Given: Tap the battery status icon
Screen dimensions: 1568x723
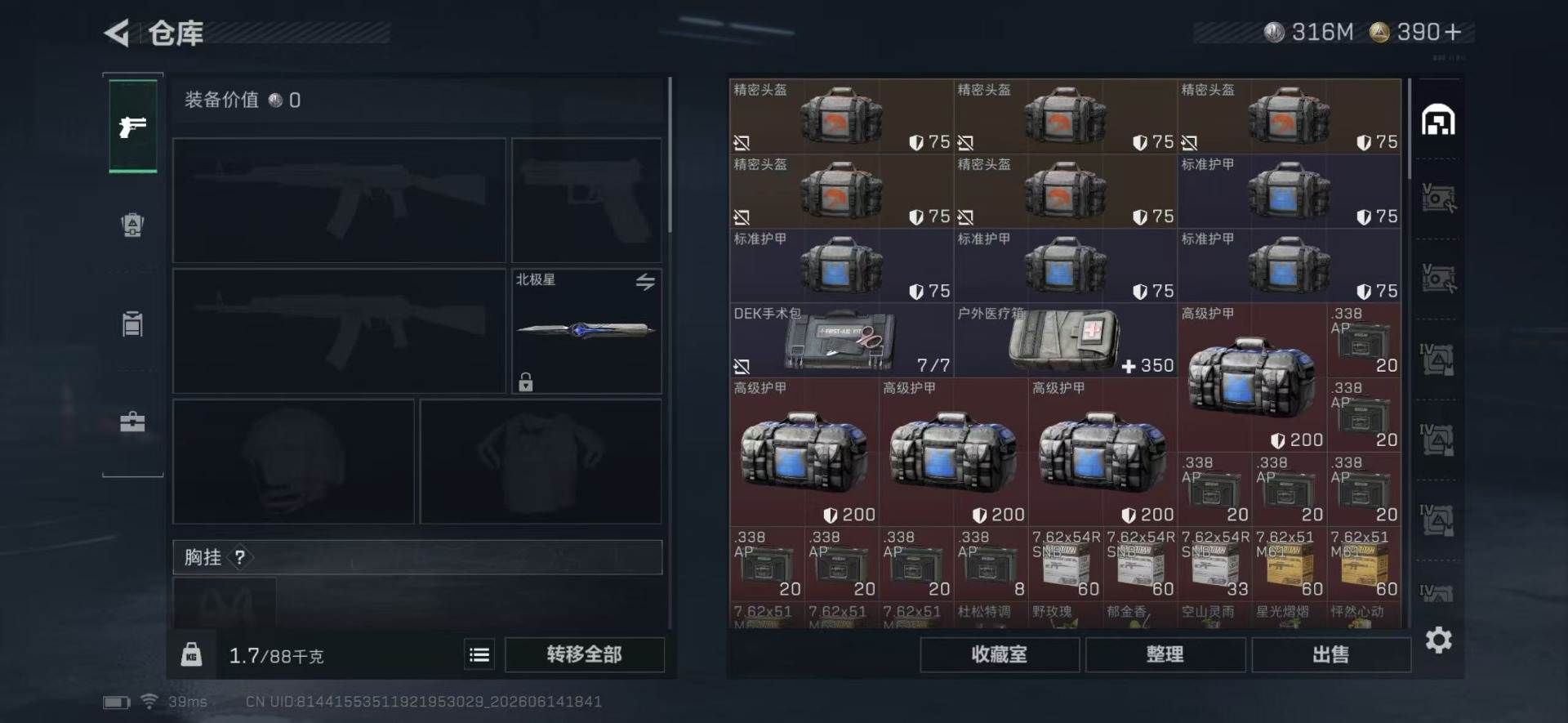Looking at the screenshot, I should tap(117, 702).
